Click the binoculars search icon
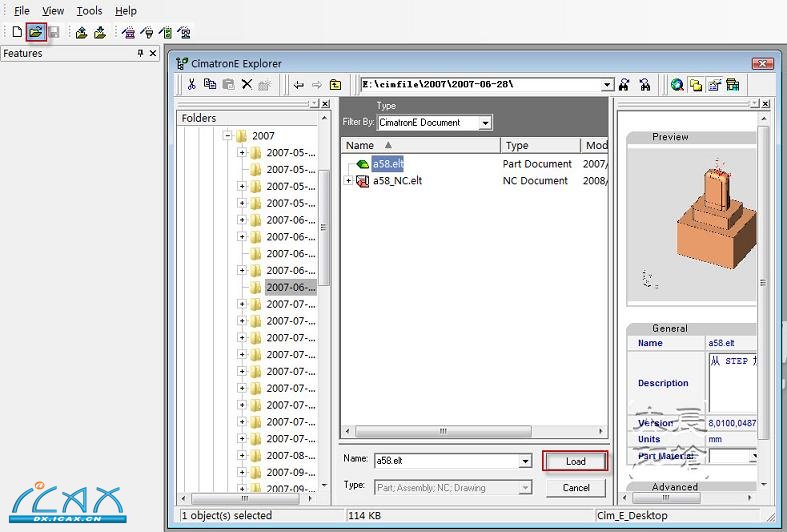 coord(624,86)
